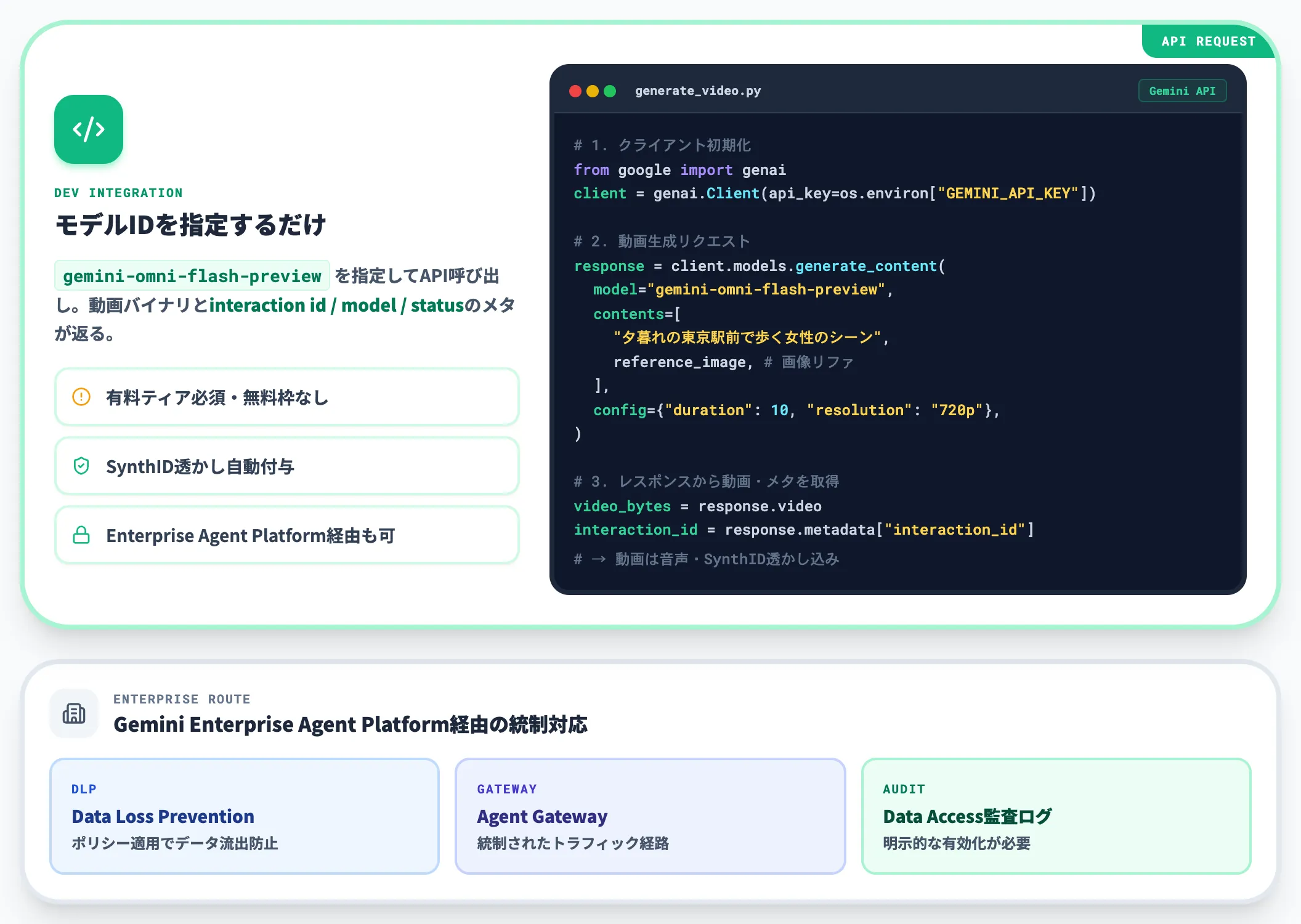Click the green window dot in code panel
This screenshot has width=1301, height=924.
610,91
